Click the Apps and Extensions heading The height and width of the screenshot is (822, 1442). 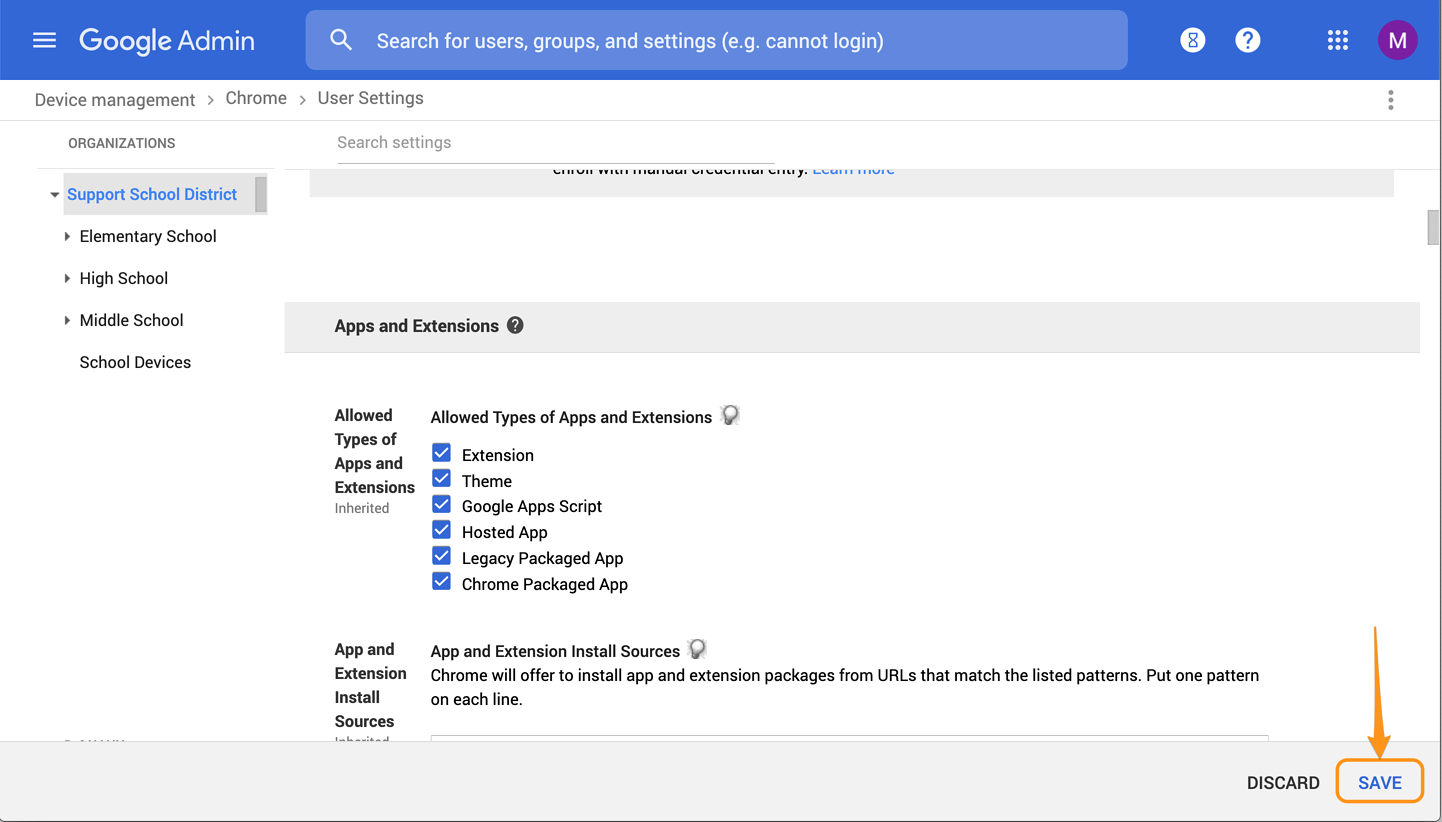[x=416, y=326]
